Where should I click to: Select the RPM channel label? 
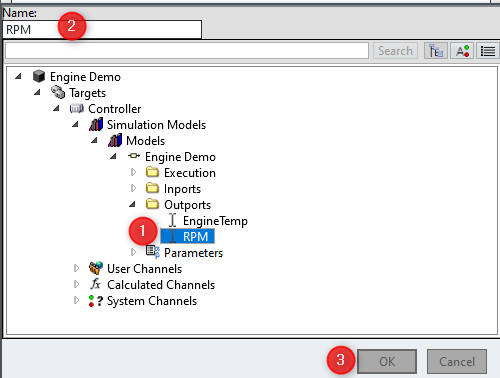click(x=195, y=237)
